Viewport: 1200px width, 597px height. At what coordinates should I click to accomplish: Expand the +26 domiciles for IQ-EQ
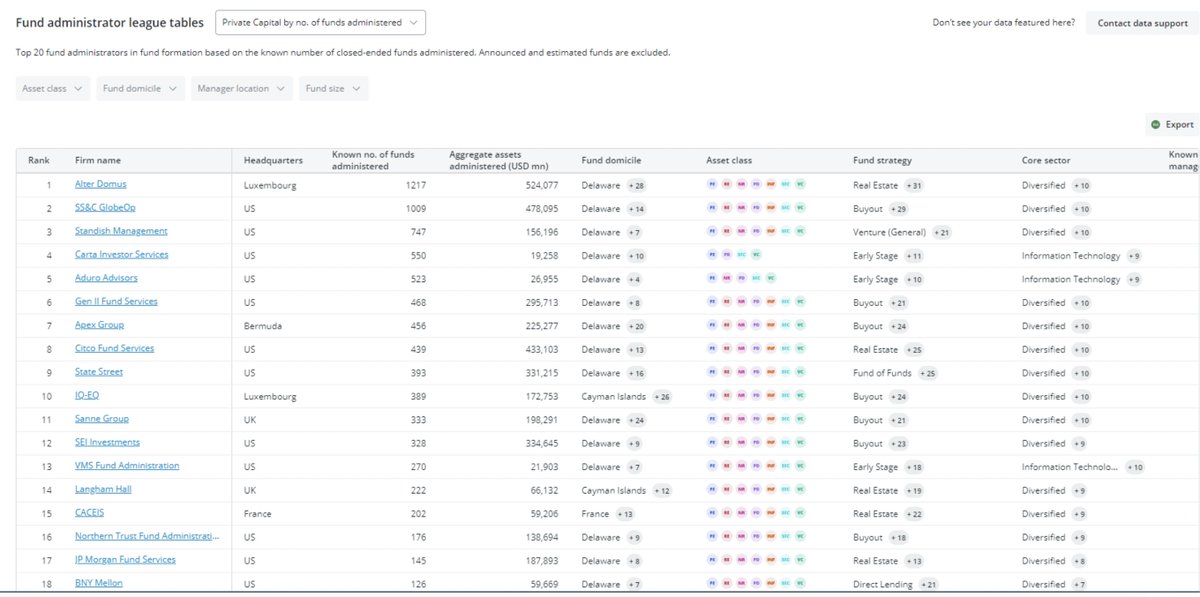click(662, 397)
